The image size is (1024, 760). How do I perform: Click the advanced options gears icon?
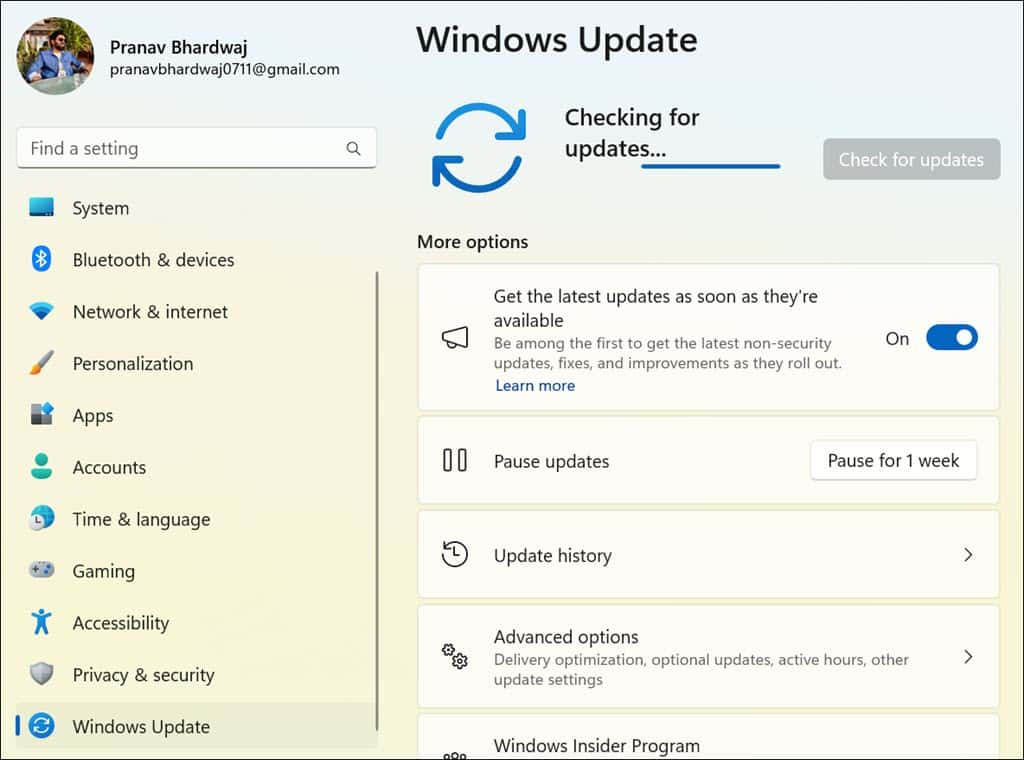(x=455, y=656)
